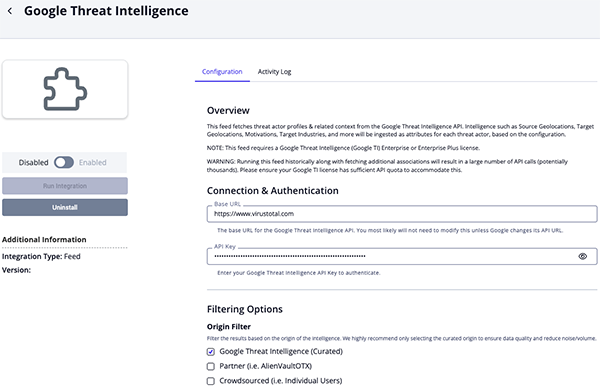Click the Origin Filter label
Screen dimensions: 600x388
pyautogui.click(x=229, y=327)
